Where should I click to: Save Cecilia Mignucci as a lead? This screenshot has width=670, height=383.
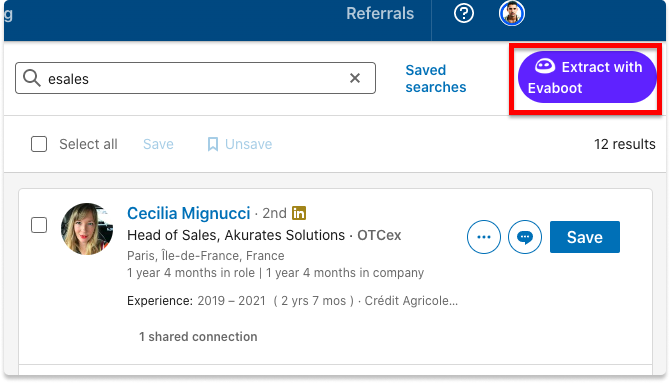[585, 237]
